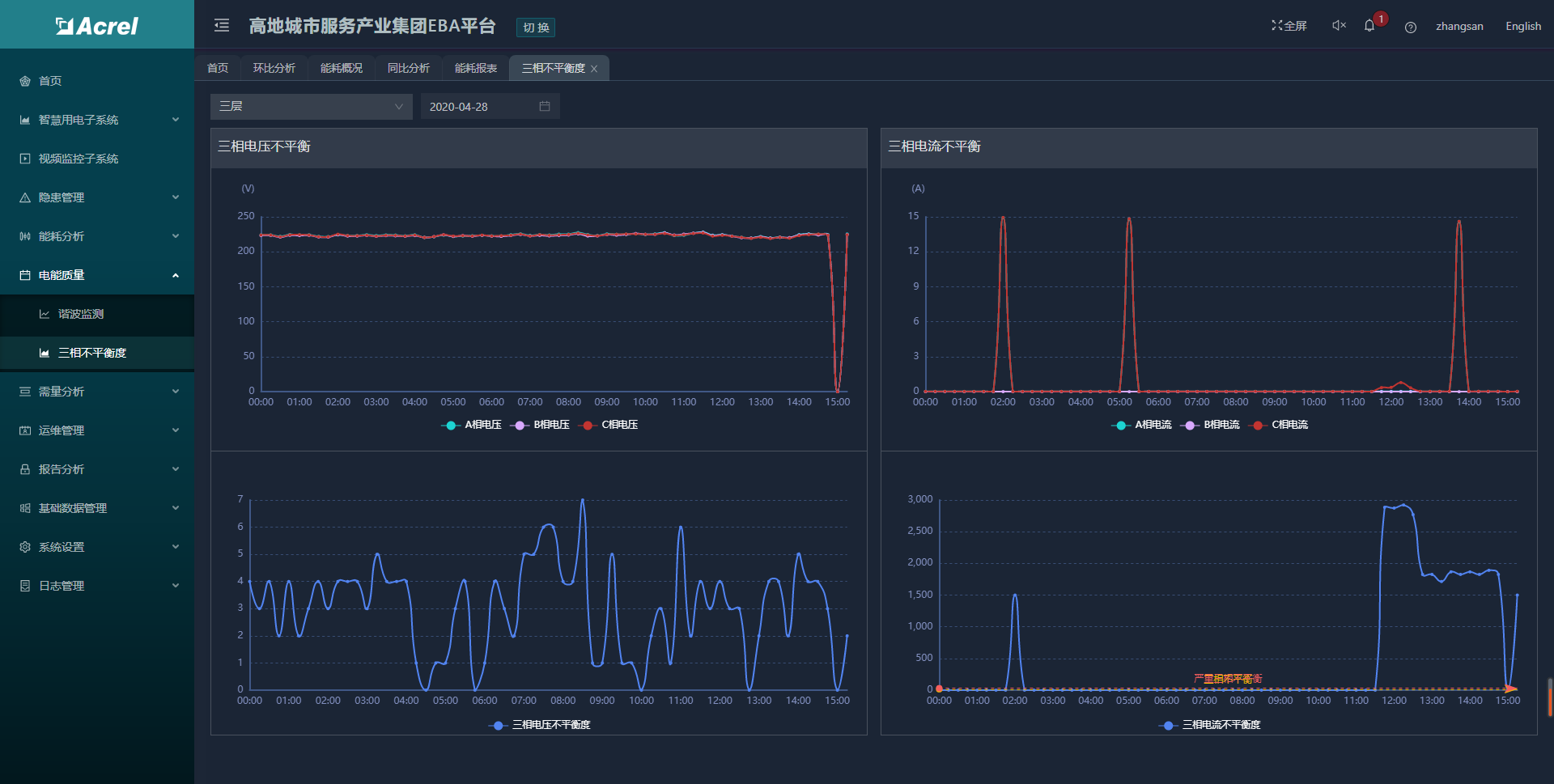The height and width of the screenshot is (784, 1554).
Task: Hide the 三相电压不平衡度 legend series
Action: pos(540,725)
